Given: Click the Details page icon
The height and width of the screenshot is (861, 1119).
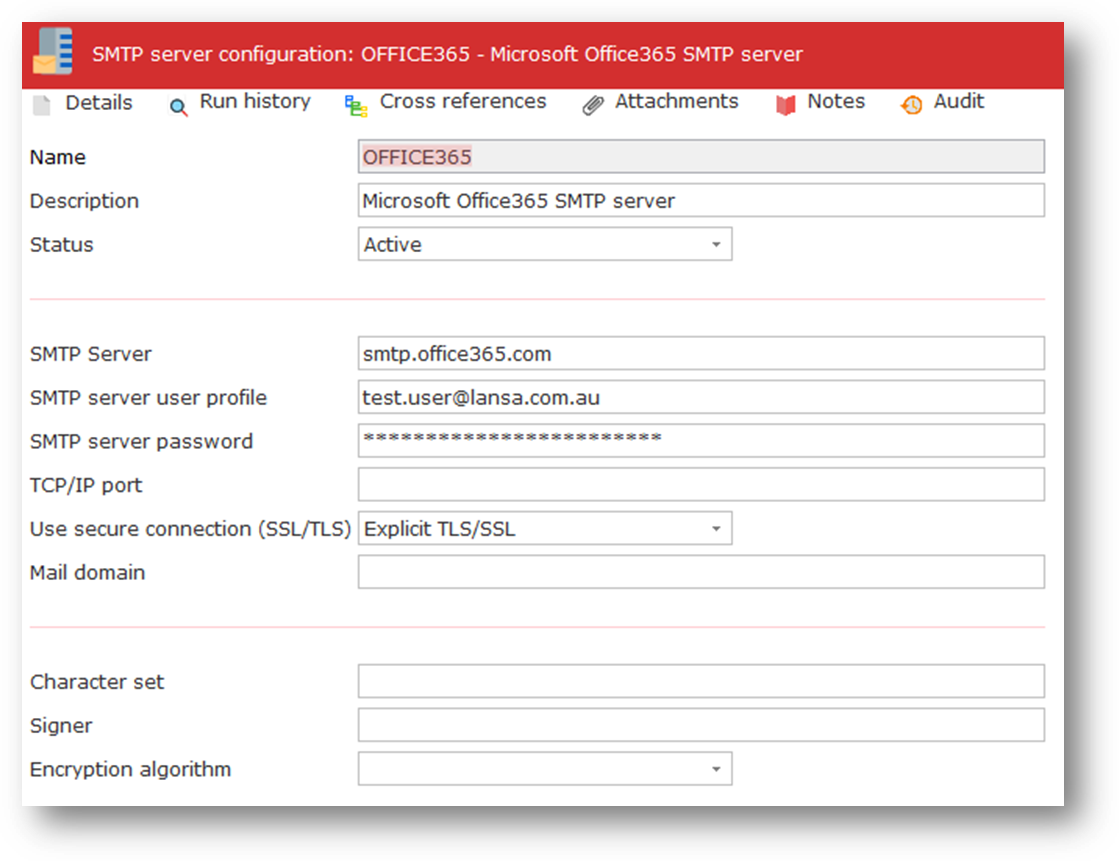Looking at the screenshot, I should click(x=41, y=105).
